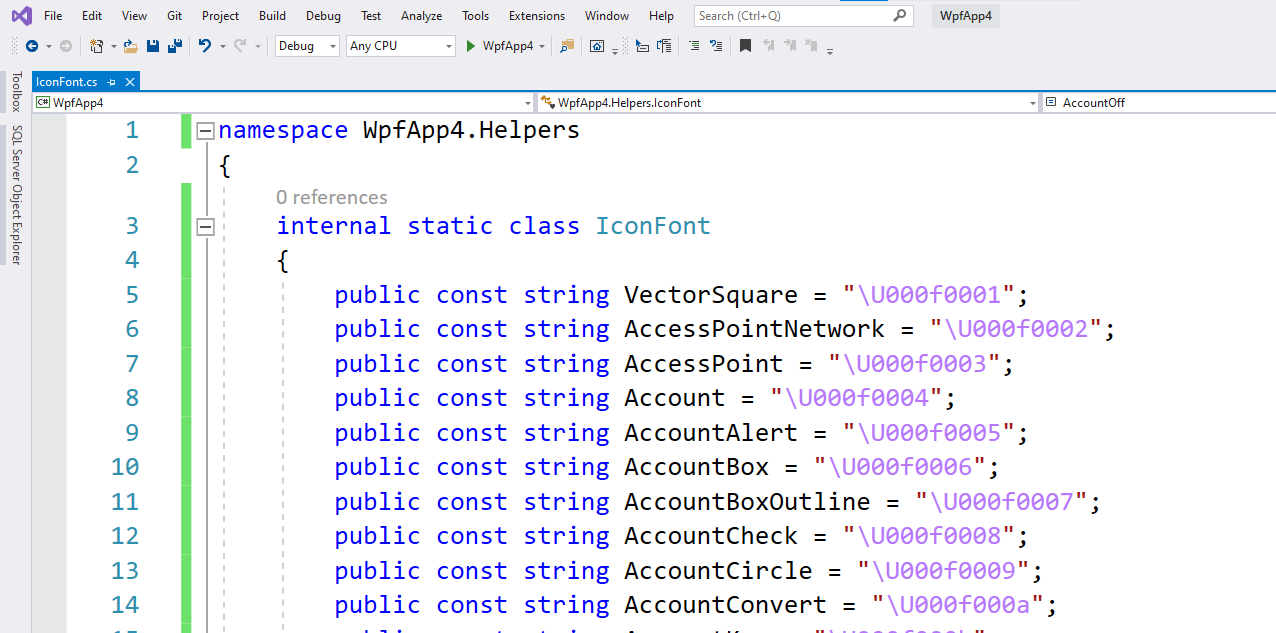Click the Clear Bookmarks icon
The height and width of the screenshot is (633, 1276).
(811, 46)
